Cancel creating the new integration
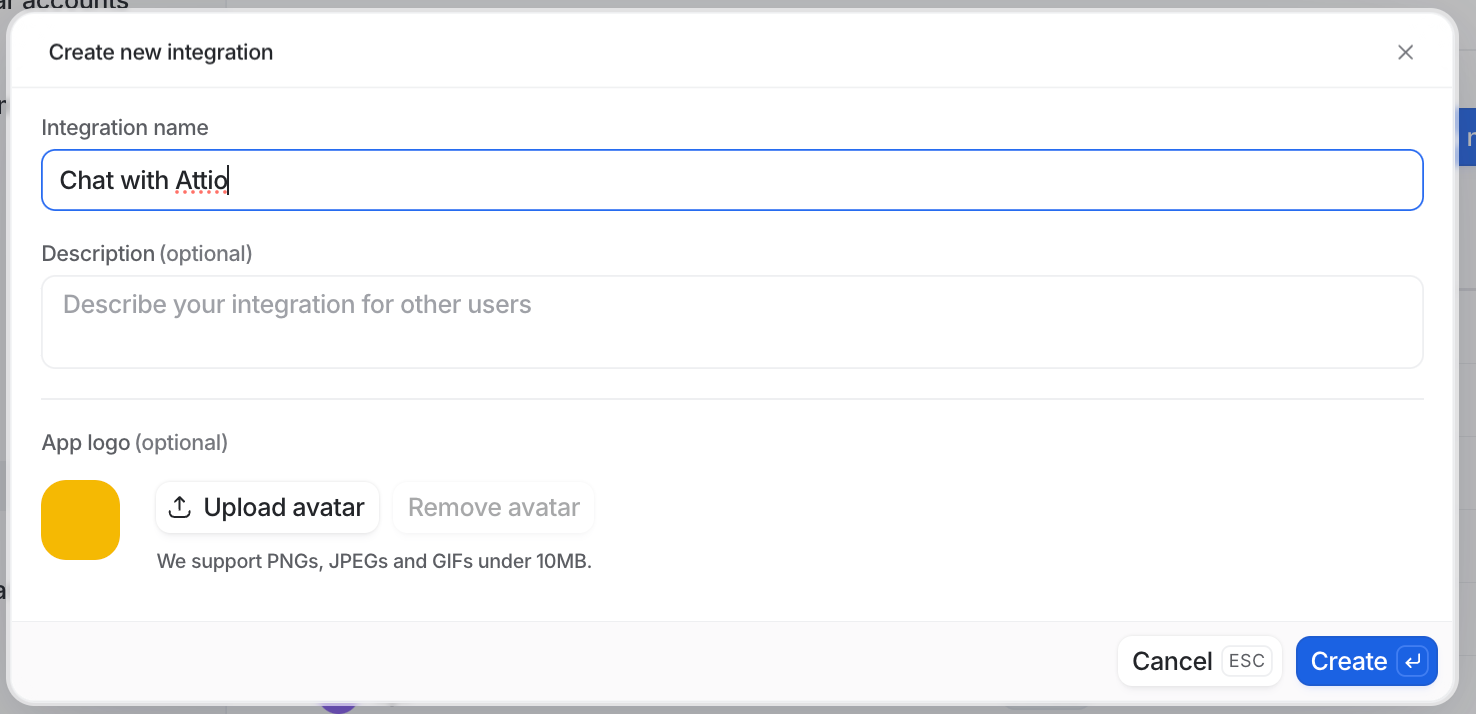The height and width of the screenshot is (714, 1476). (x=1172, y=661)
